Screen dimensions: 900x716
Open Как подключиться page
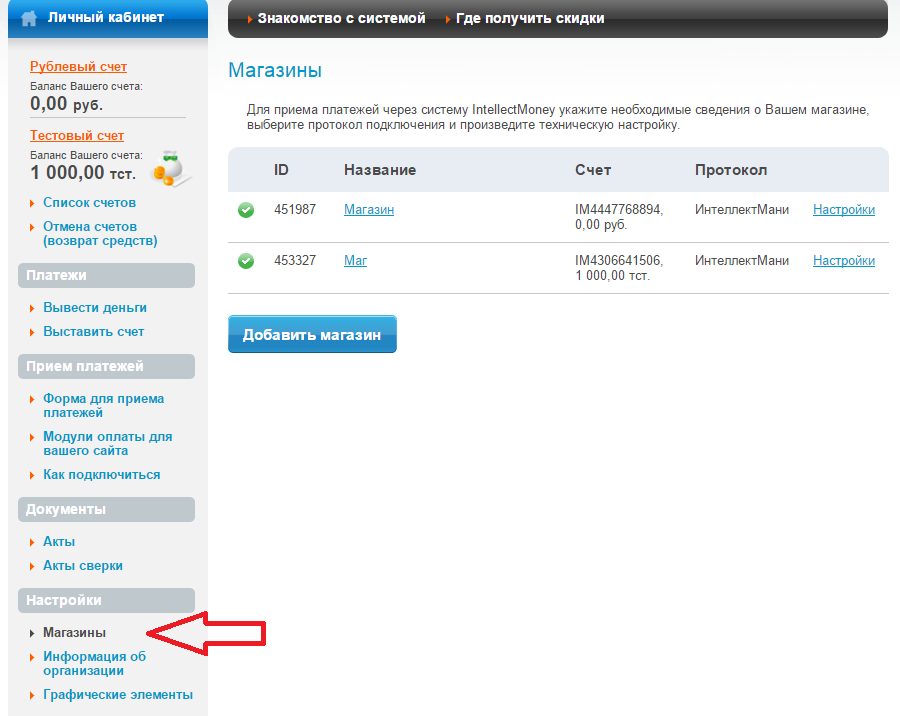pyautogui.click(x=101, y=475)
